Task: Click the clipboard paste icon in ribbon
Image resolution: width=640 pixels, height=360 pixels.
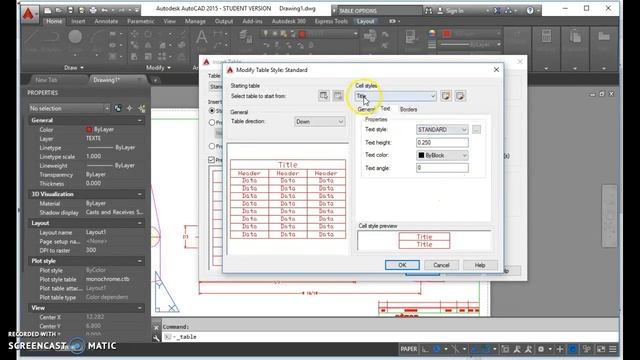Action: click(575, 37)
